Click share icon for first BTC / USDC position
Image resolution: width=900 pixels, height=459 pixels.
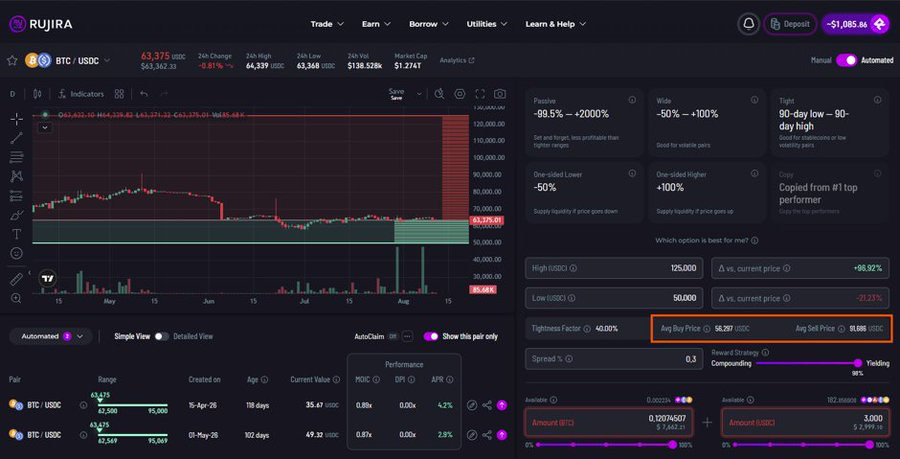click(x=487, y=405)
